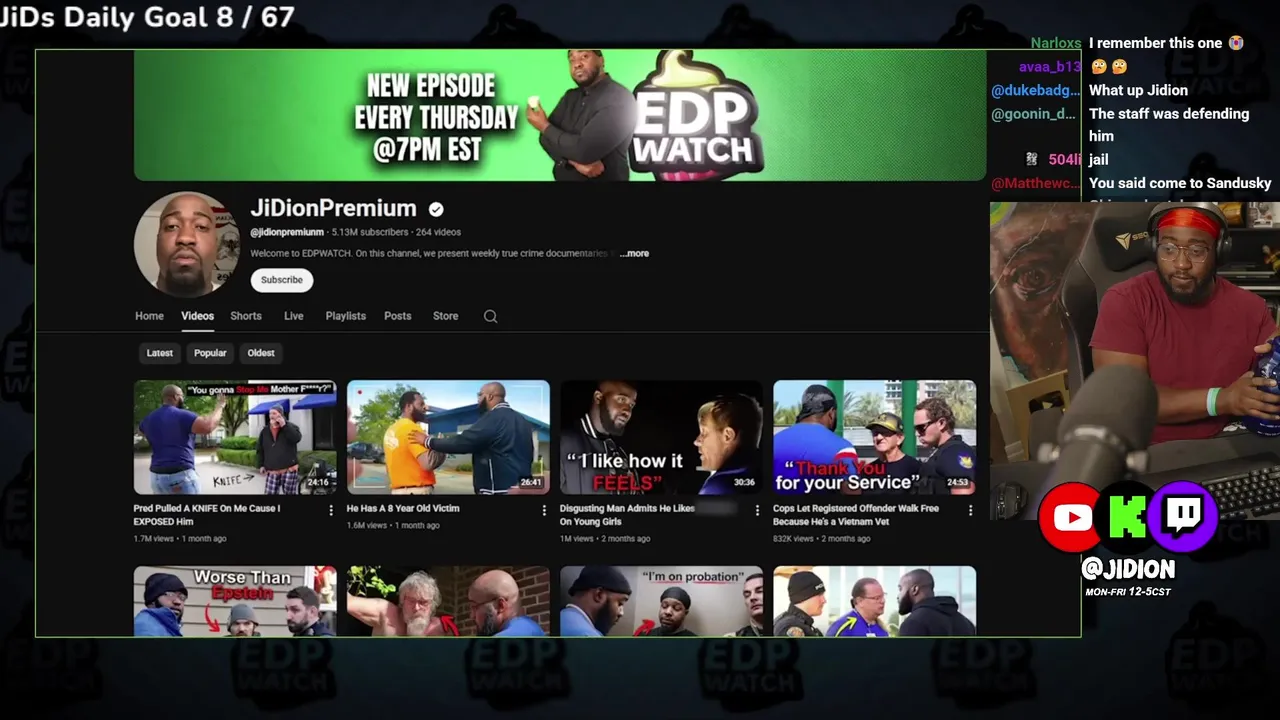This screenshot has height=720, width=1280.
Task: Play the 24:16 knife video thumbnail
Action: [x=235, y=437]
